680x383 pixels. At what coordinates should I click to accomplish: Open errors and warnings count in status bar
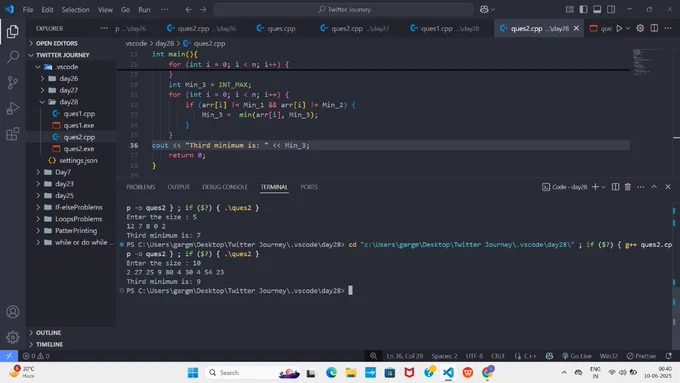pyautogui.click(x=36, y=356)
